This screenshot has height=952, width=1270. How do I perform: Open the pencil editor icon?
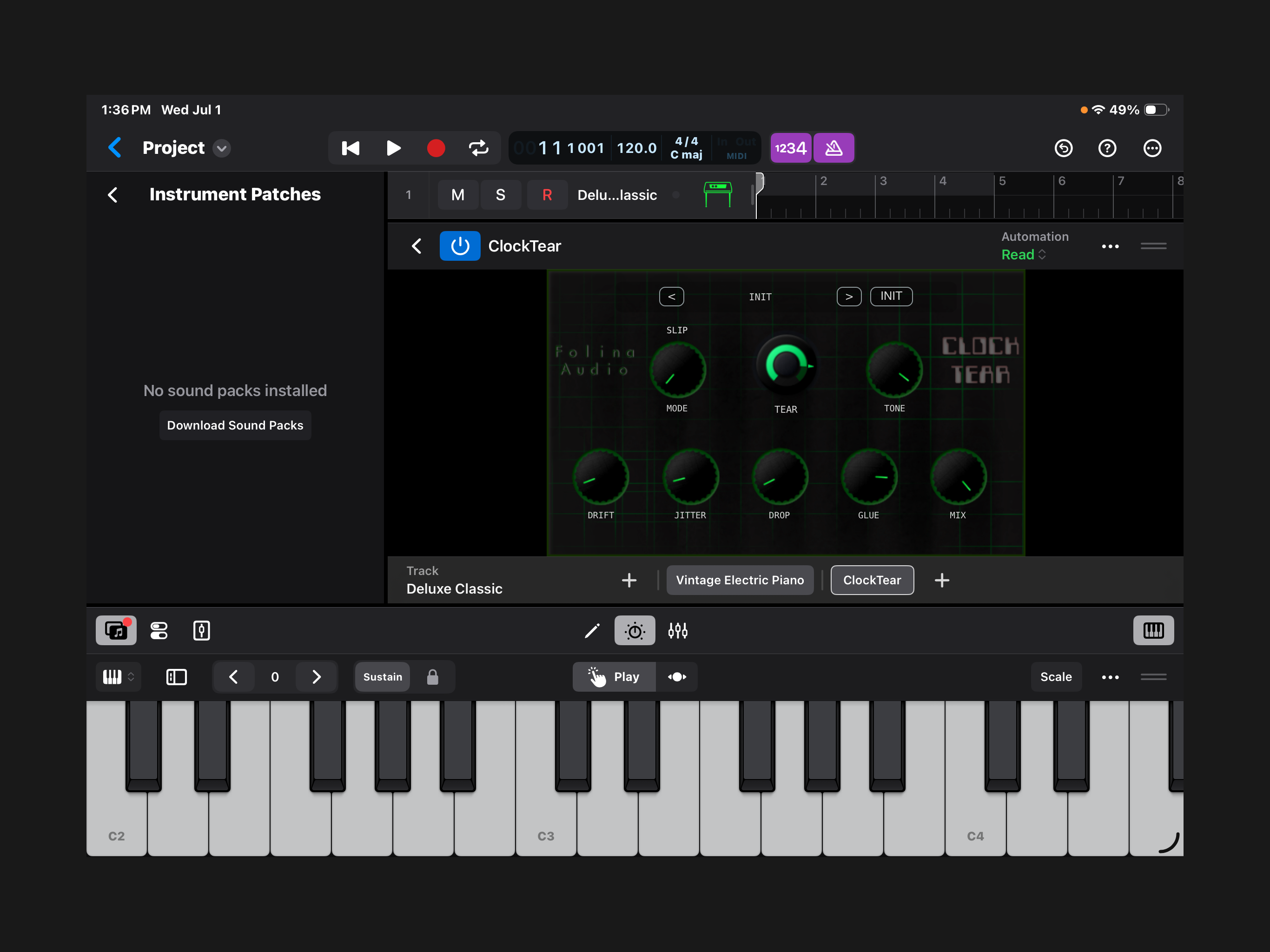(592, 630)
